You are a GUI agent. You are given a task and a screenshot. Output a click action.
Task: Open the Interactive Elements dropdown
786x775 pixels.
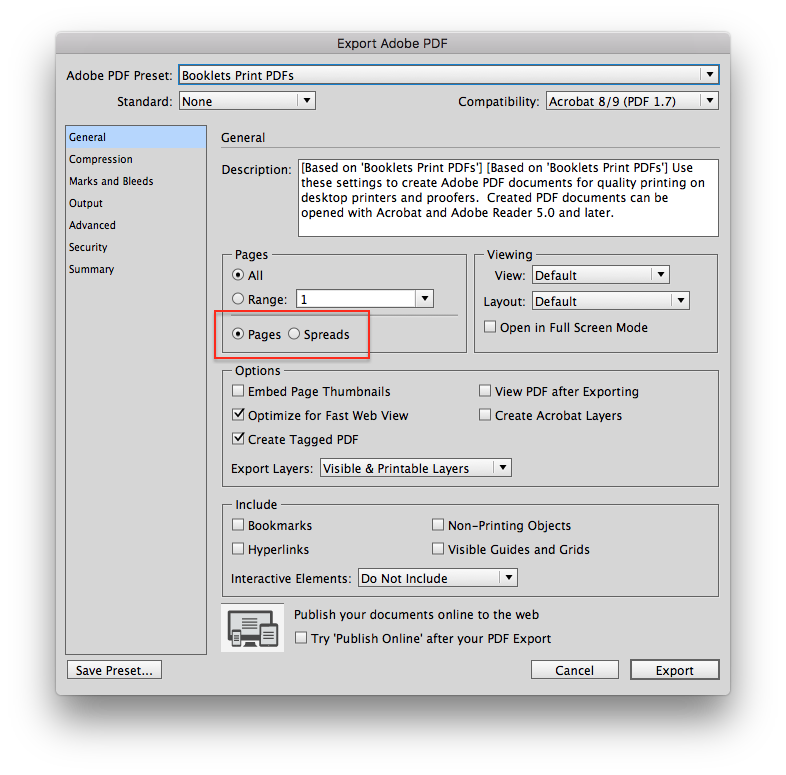click(438, 578)
